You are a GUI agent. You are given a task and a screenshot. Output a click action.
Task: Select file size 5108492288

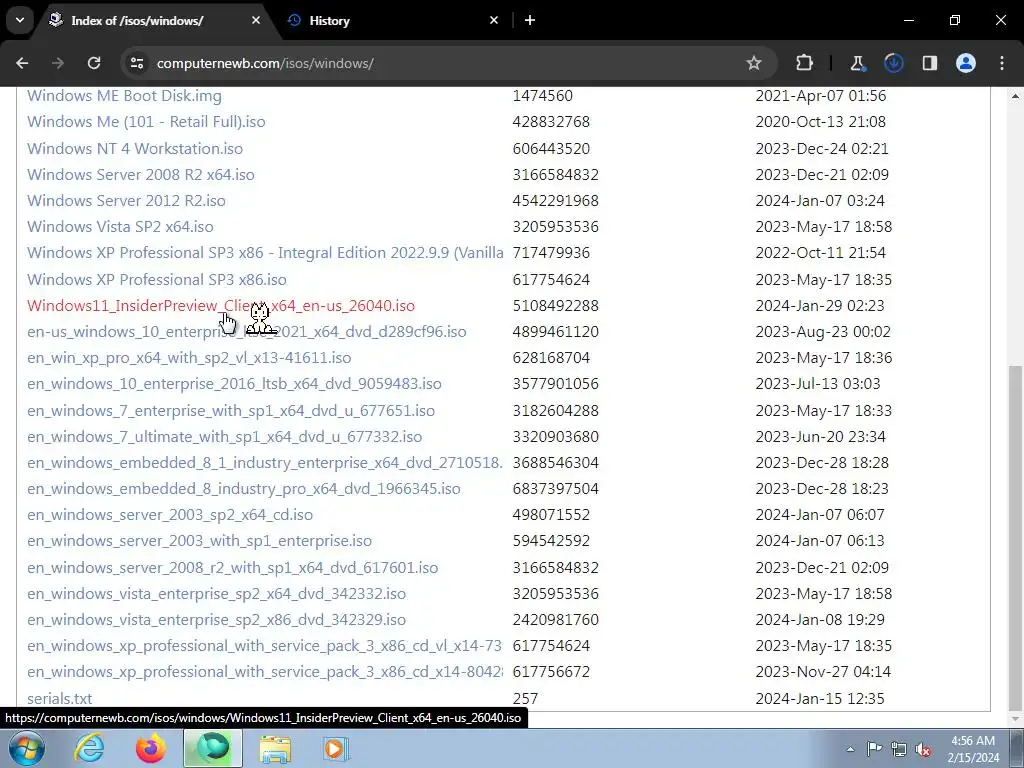pos(555,306)
